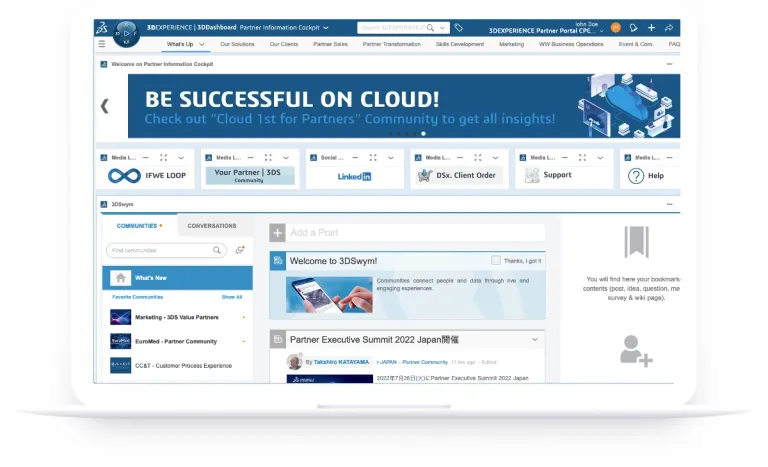The width and height of the screenshot is (768, 467).
Task: Click the IFWE LOOP logo link
Action: [147, 175]
